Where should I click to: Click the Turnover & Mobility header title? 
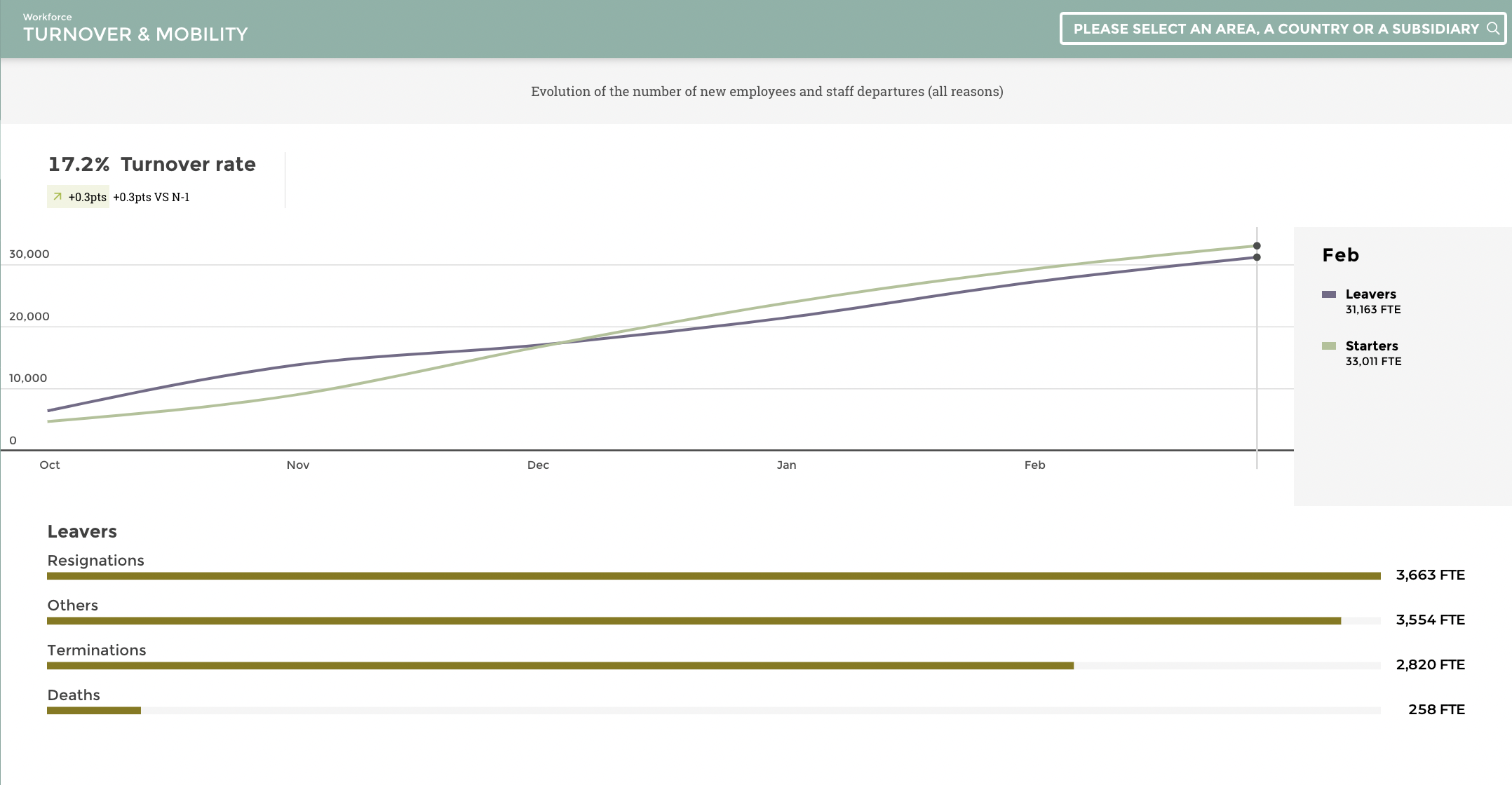tap(135, 34)
